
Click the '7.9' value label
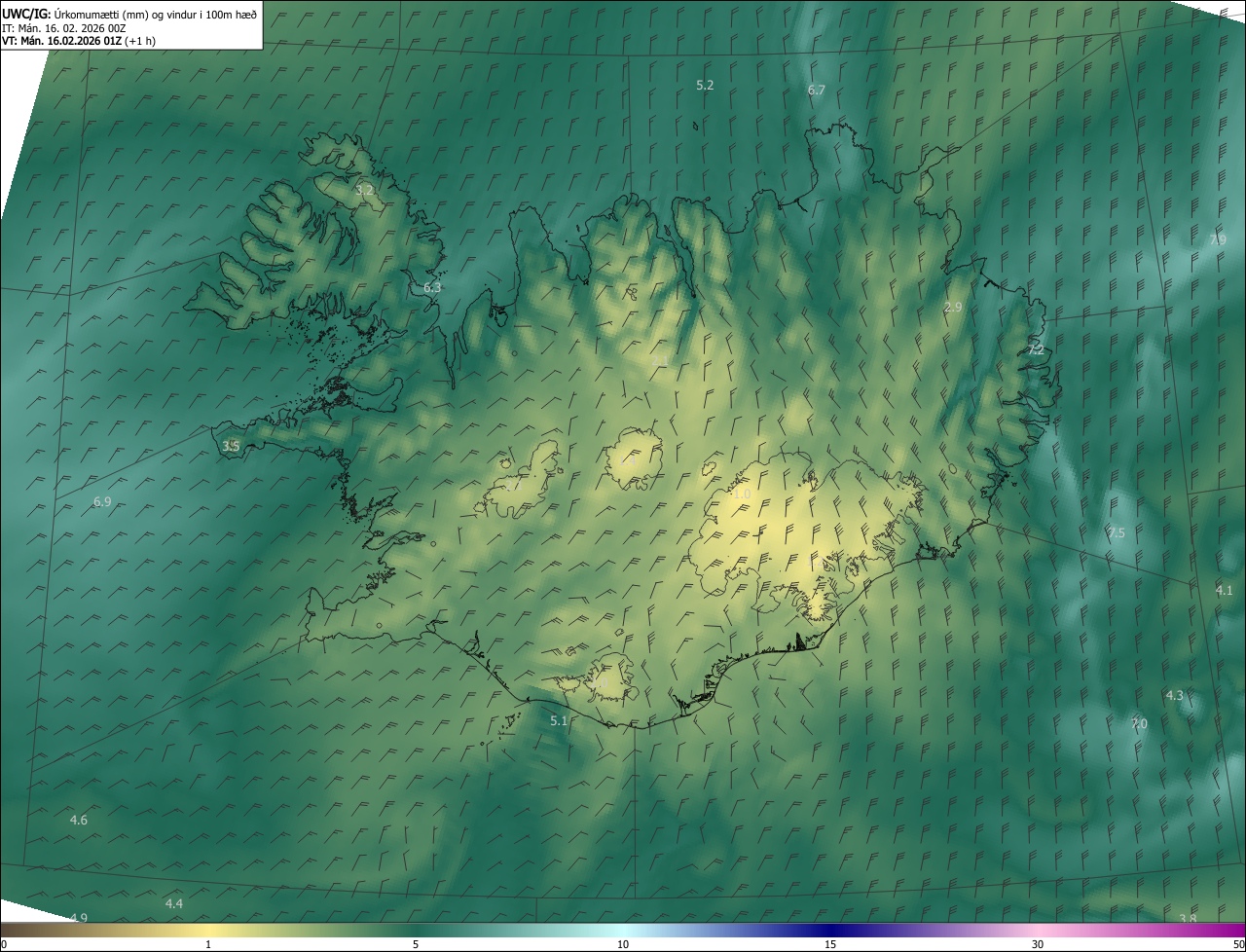coord(1218,240)
